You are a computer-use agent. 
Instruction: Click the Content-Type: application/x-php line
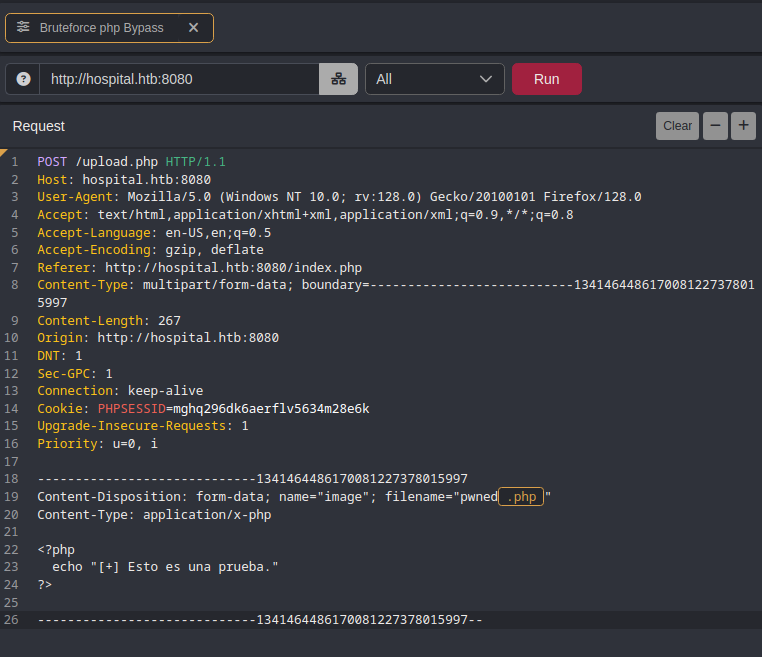point(154,515)
